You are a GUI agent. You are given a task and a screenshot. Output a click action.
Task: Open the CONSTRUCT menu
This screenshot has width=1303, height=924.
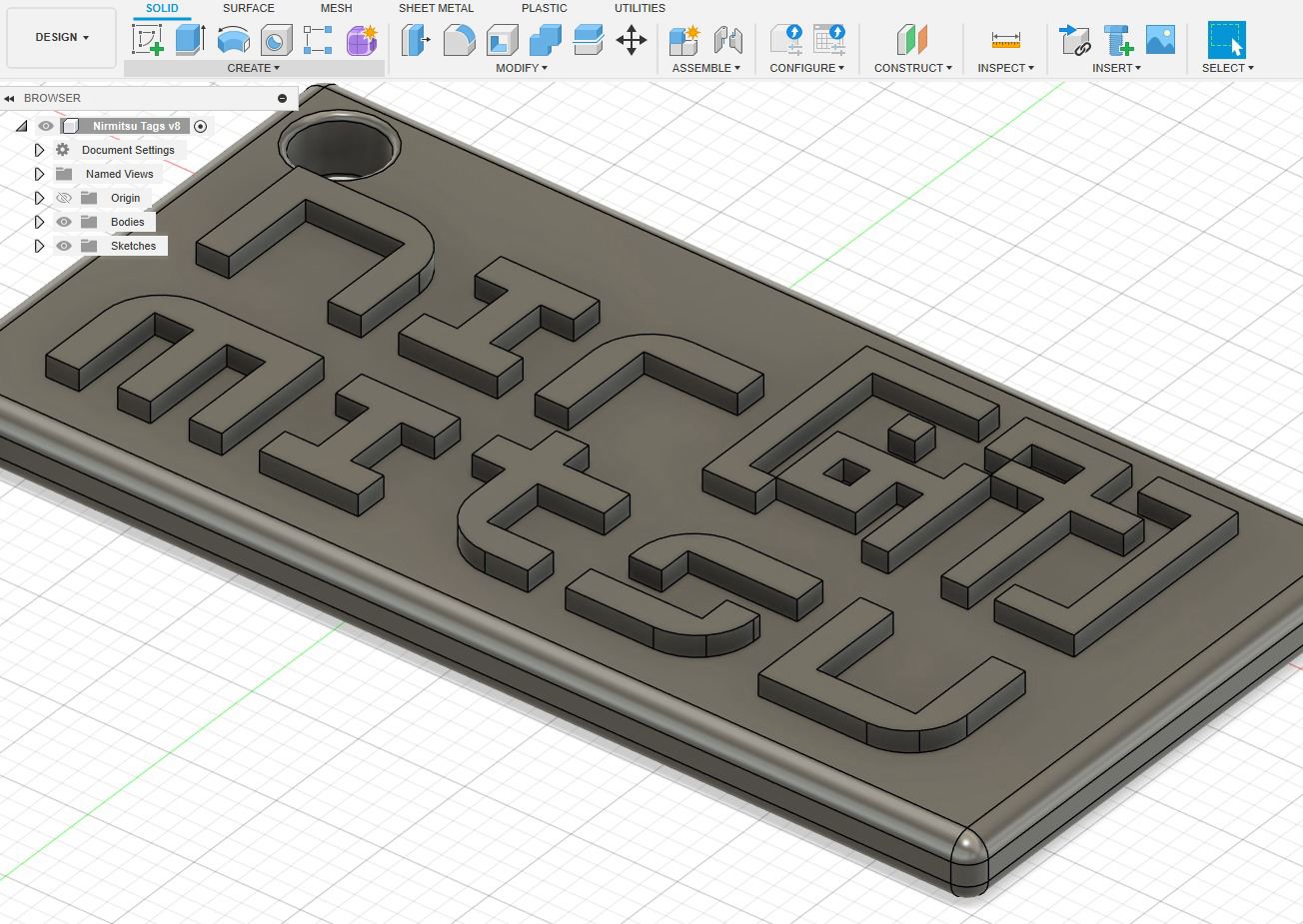912,68
